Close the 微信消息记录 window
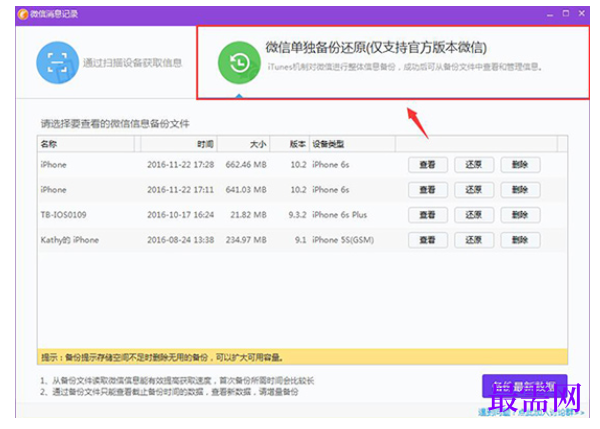The height and width of the screenshot is (429, 600). (x=582, y=14)
